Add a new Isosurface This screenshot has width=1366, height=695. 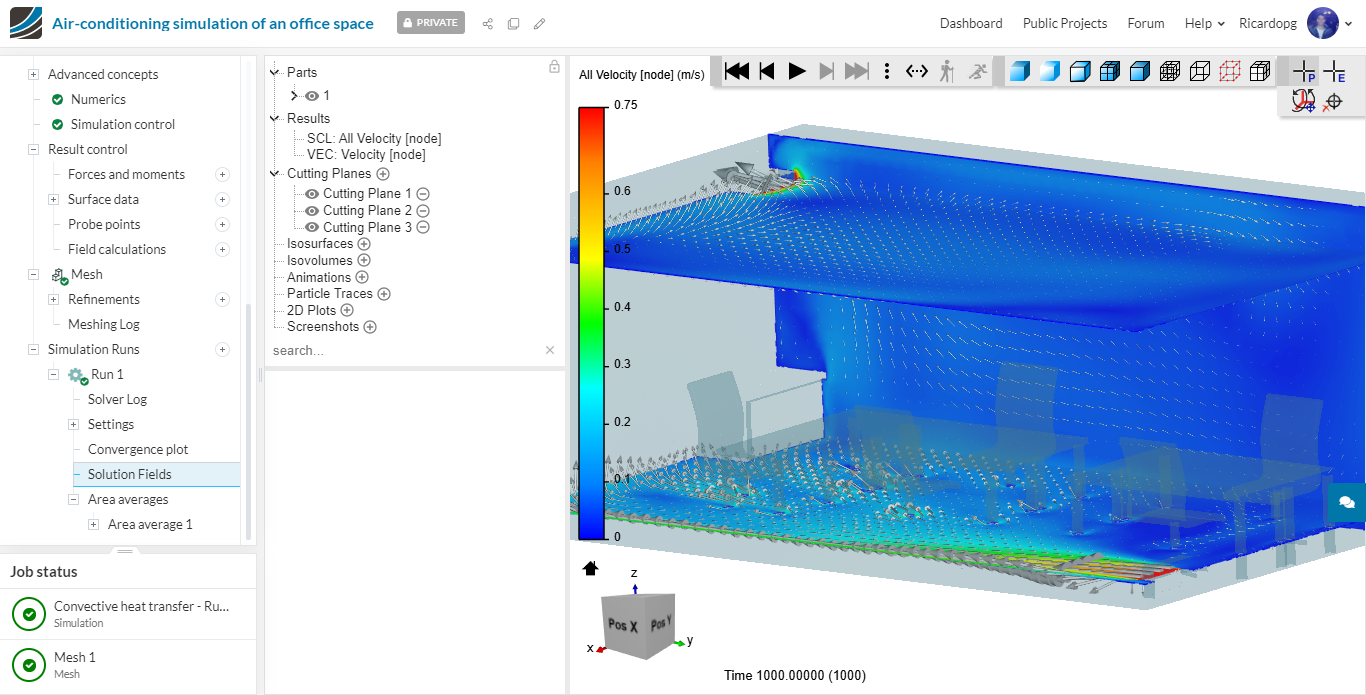point(364,244)
